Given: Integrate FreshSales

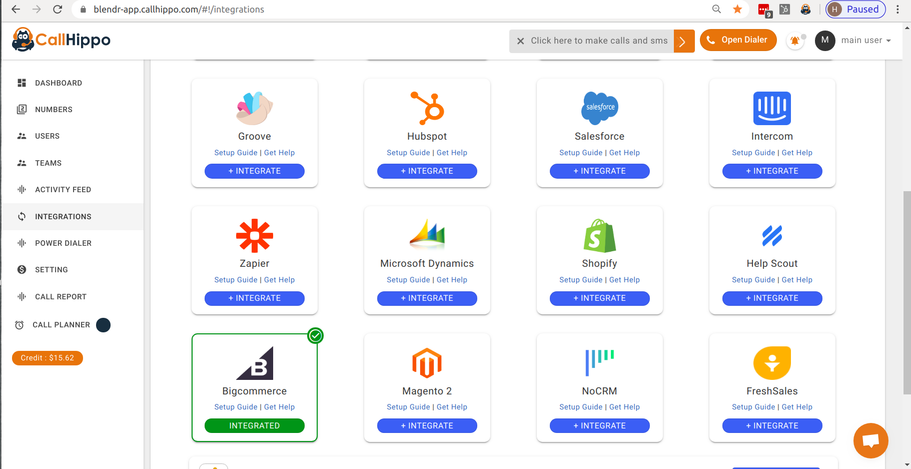Looking at the screenshot, I should (x=772, y=425).
